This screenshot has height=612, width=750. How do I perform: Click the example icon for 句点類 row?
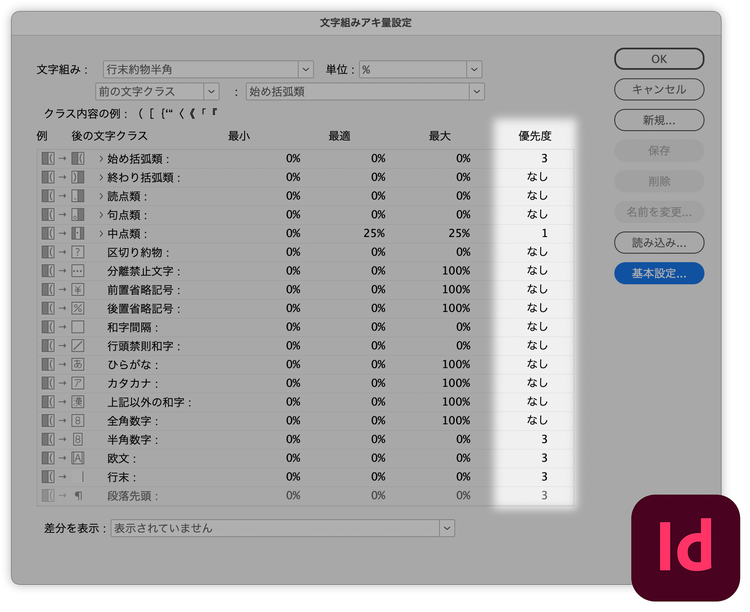77,214
